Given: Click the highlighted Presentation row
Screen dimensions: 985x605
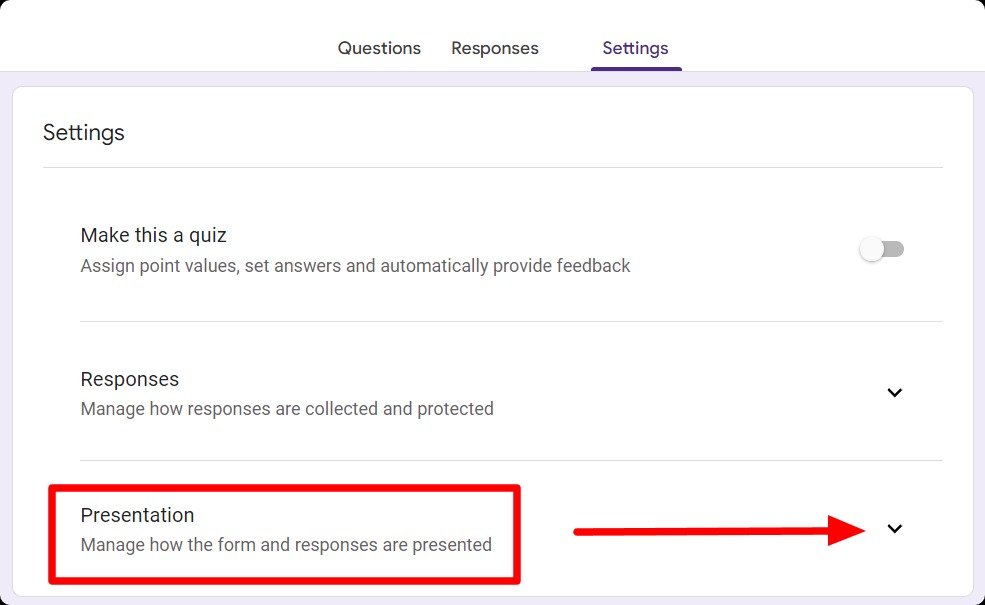Looking at the screenshot, I should (x=285, y=530).
